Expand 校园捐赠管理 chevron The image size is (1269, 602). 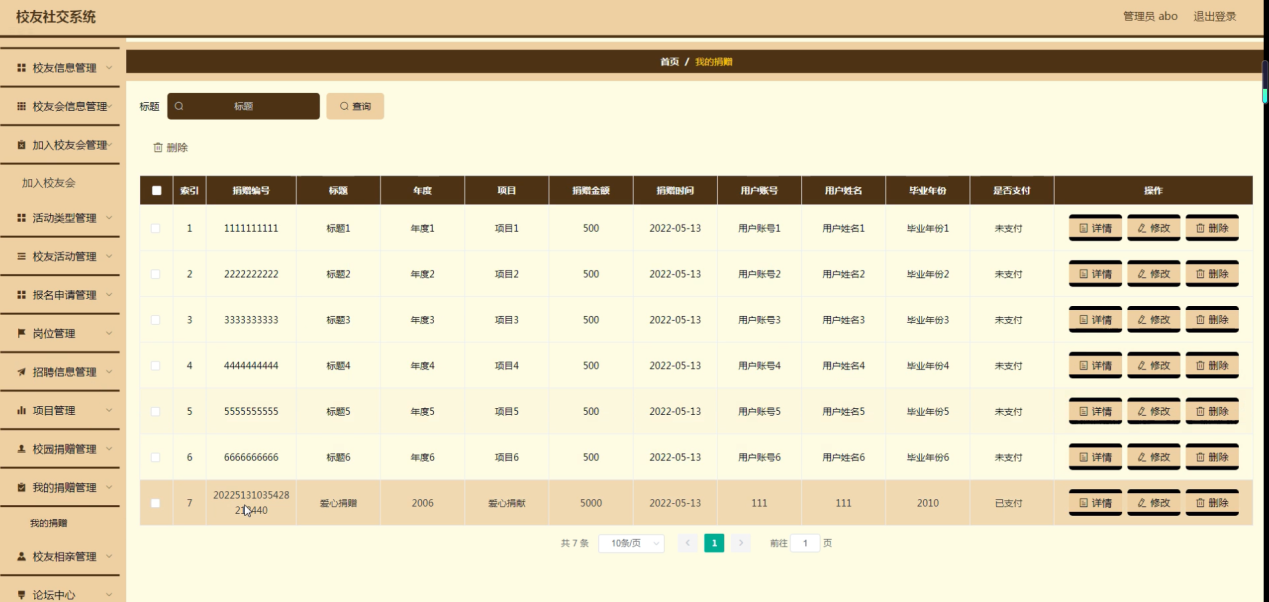tap(109, 449)
